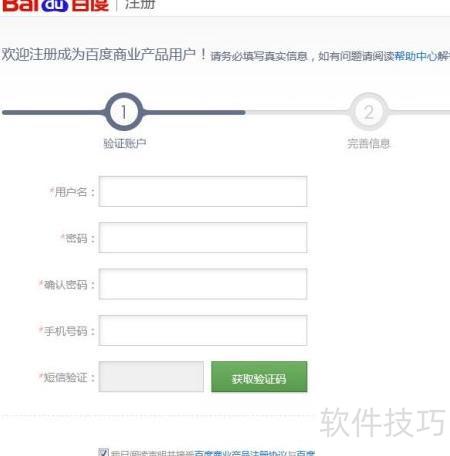Select step 1 circle of progress indicator
The image size is (450, 456).
[124, 112]
